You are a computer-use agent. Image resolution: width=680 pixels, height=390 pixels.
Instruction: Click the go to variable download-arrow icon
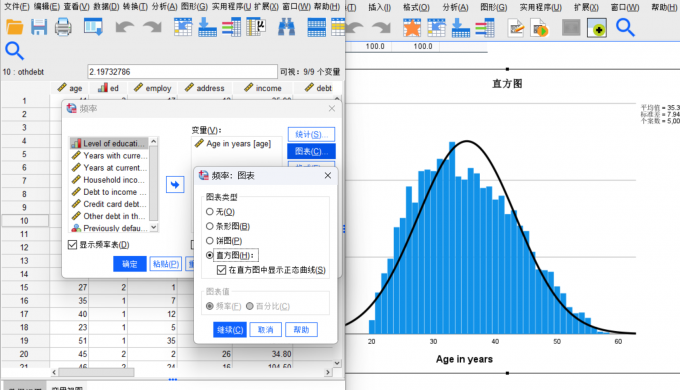(x=207, y=27)
